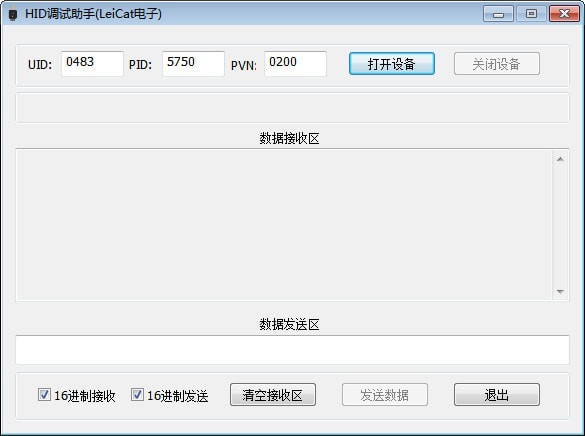The height and width of the screenshot is (436, 585).
Task: Maximize the HID调试助手 window
Action: click(x=531, y=14)
